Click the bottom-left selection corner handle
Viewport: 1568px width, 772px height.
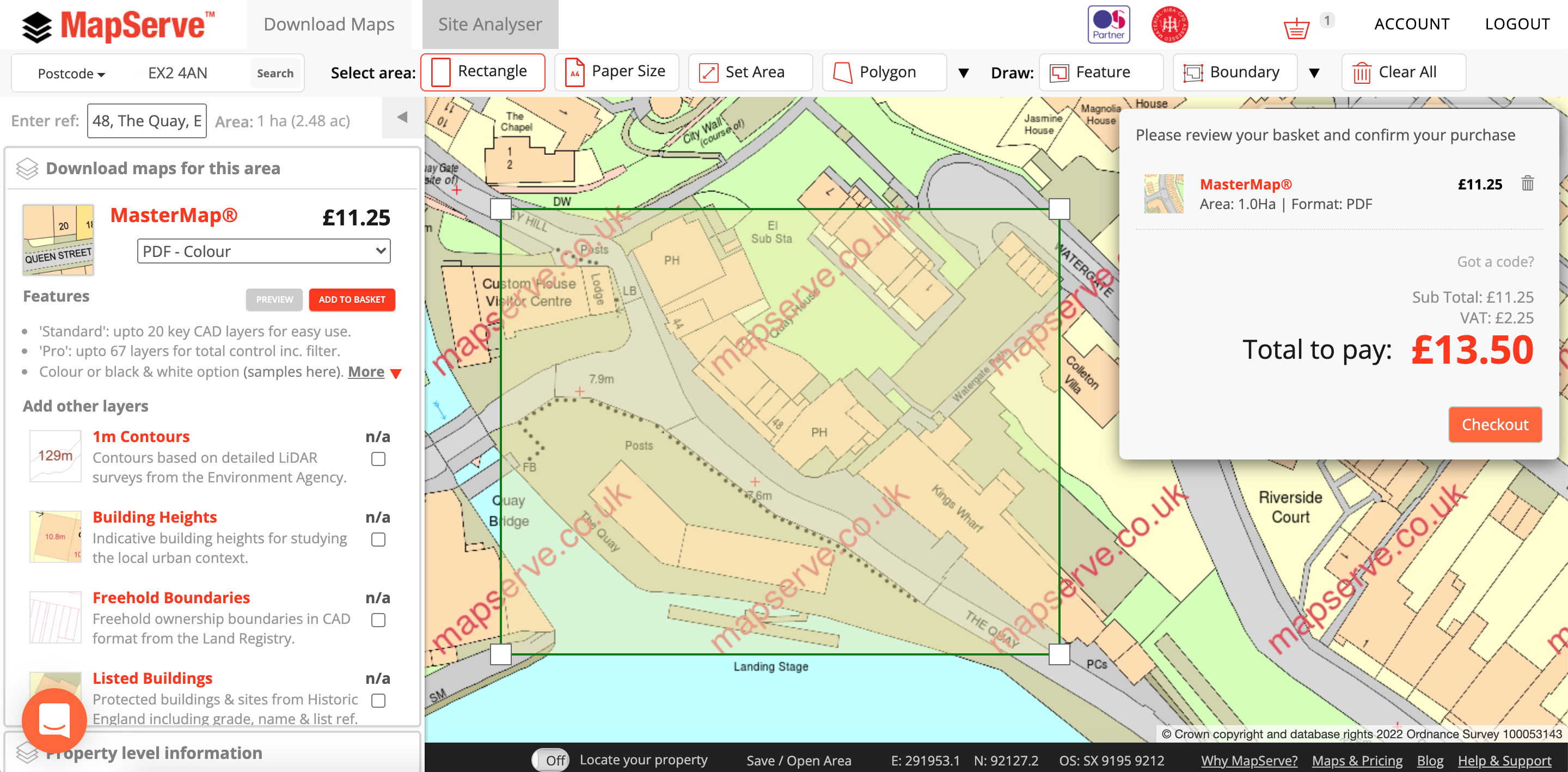tap(500, 654)
